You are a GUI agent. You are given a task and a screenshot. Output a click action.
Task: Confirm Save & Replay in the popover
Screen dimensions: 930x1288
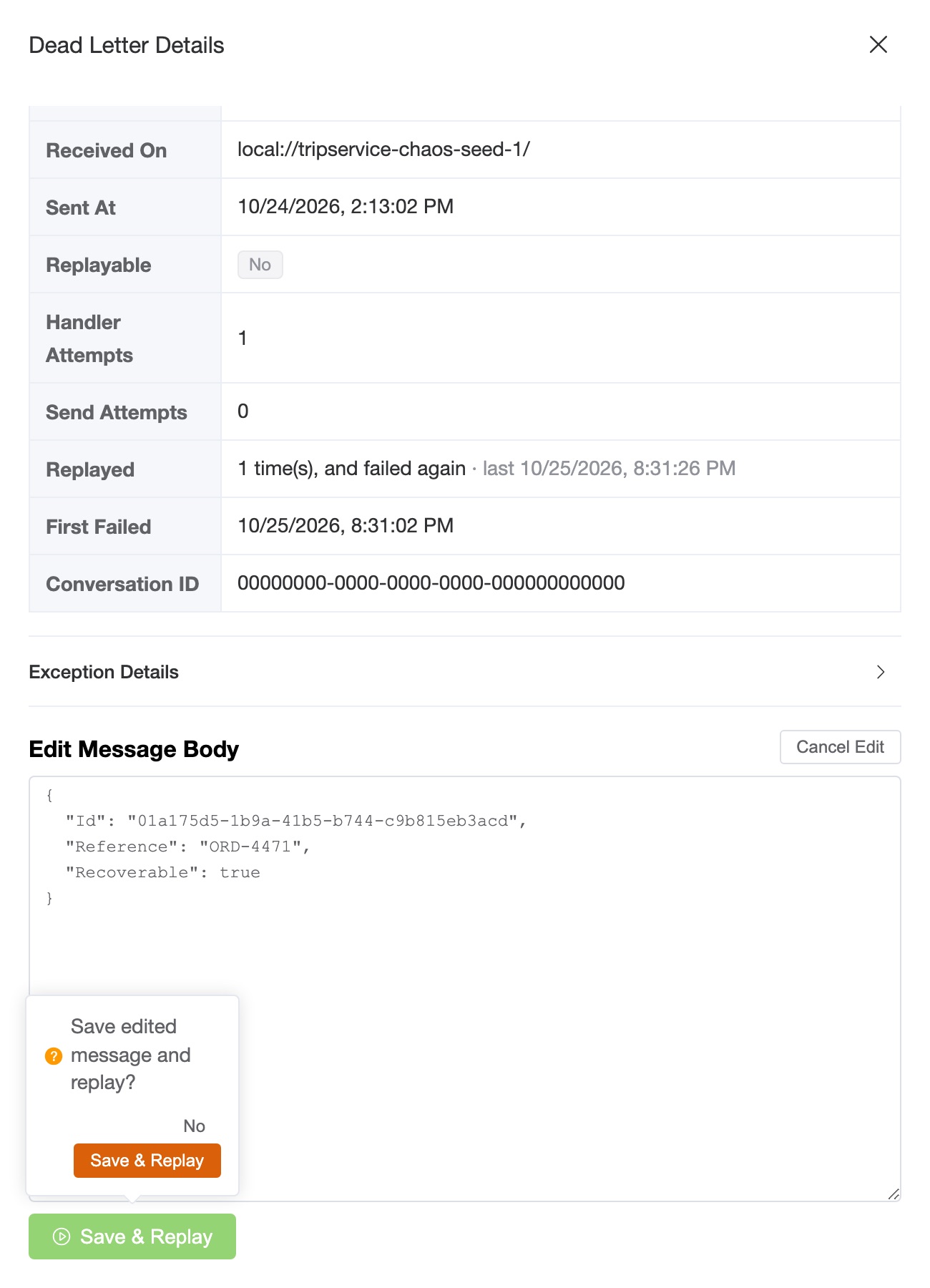pos(147,1160)
